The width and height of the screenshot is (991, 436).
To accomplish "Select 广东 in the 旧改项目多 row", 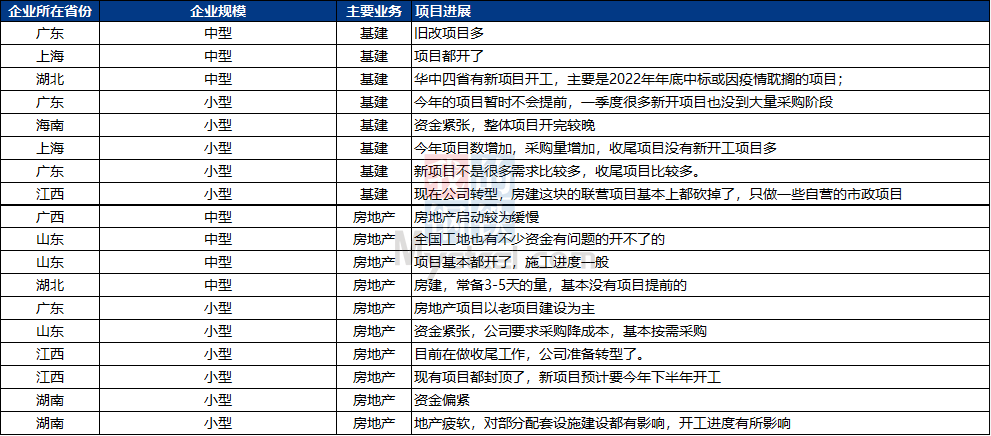I will click(x=50, y=33).
